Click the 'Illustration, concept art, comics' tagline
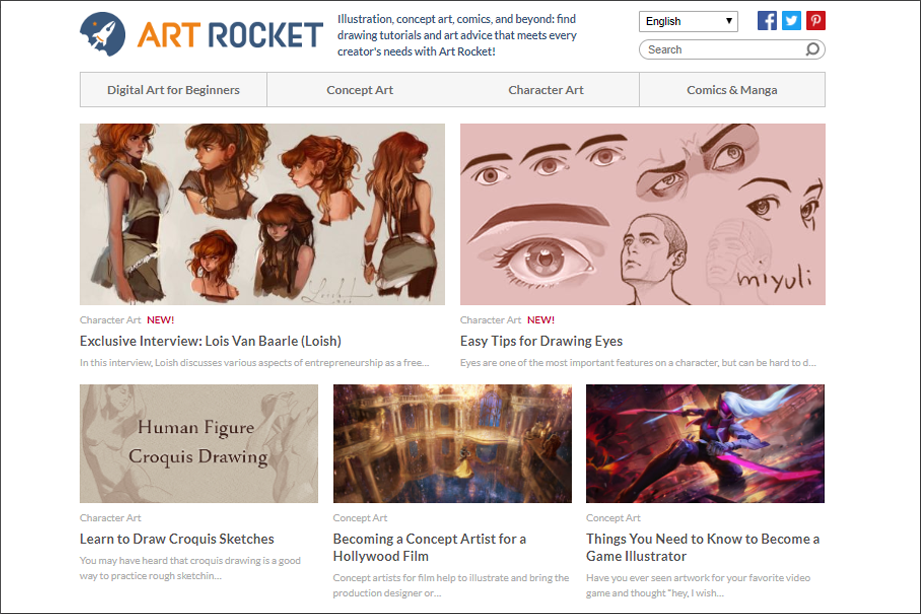Screen dimensions: 921x614 coord(457,35)
